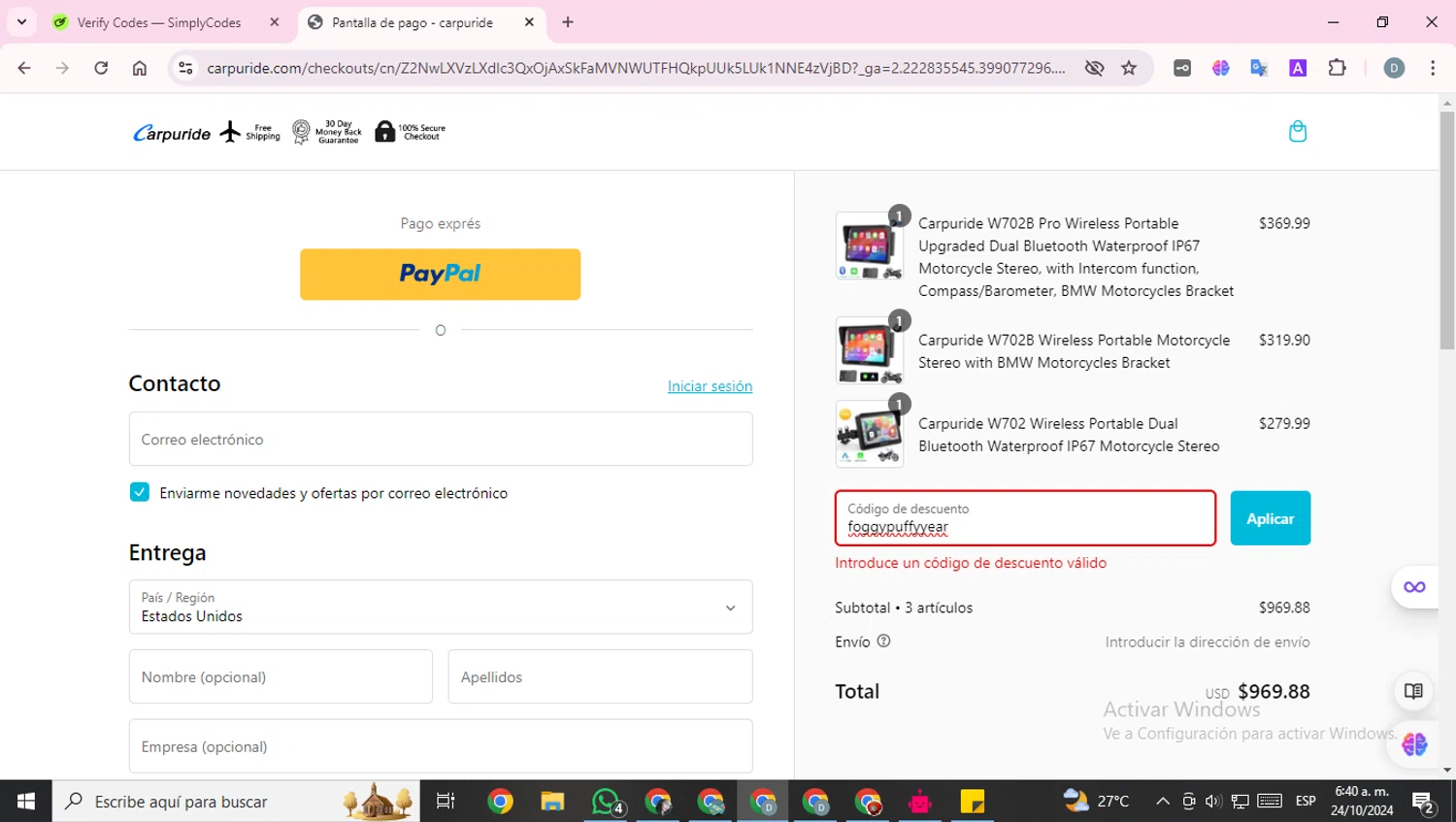Click the W702 Dual Bluetooth product thumbnail
1456x822 pixels.
869,434
